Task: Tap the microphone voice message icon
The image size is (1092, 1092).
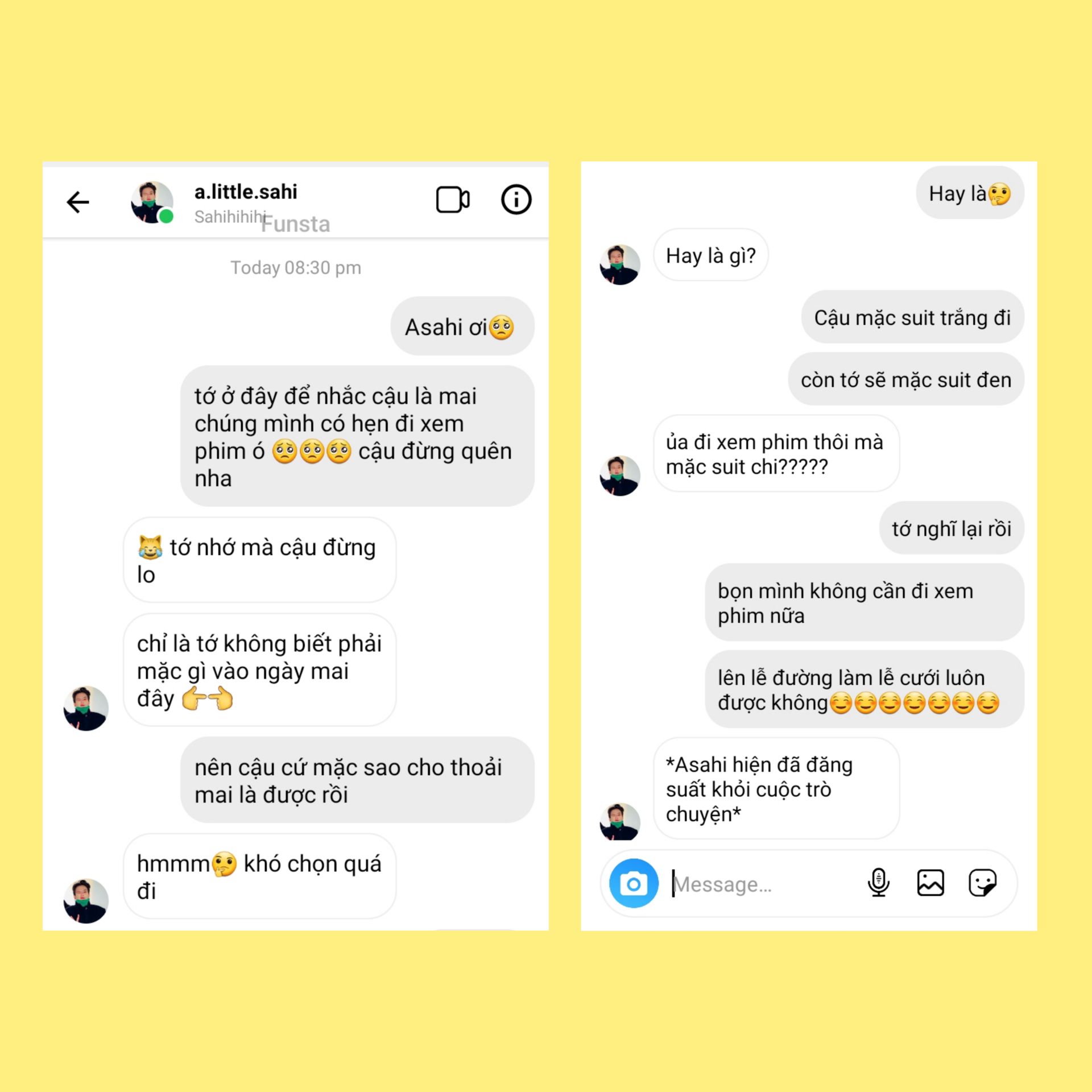Action: point(878,883)
